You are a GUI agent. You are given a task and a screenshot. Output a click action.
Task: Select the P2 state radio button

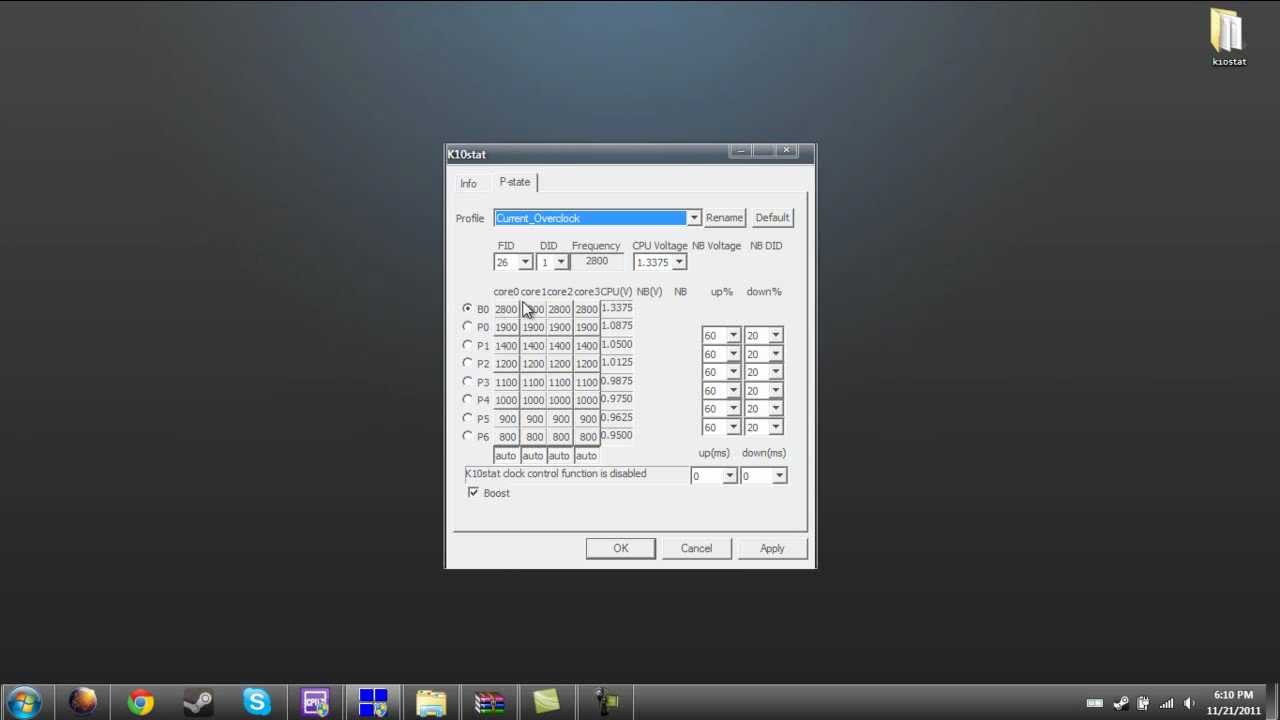[x=467, y=363]
